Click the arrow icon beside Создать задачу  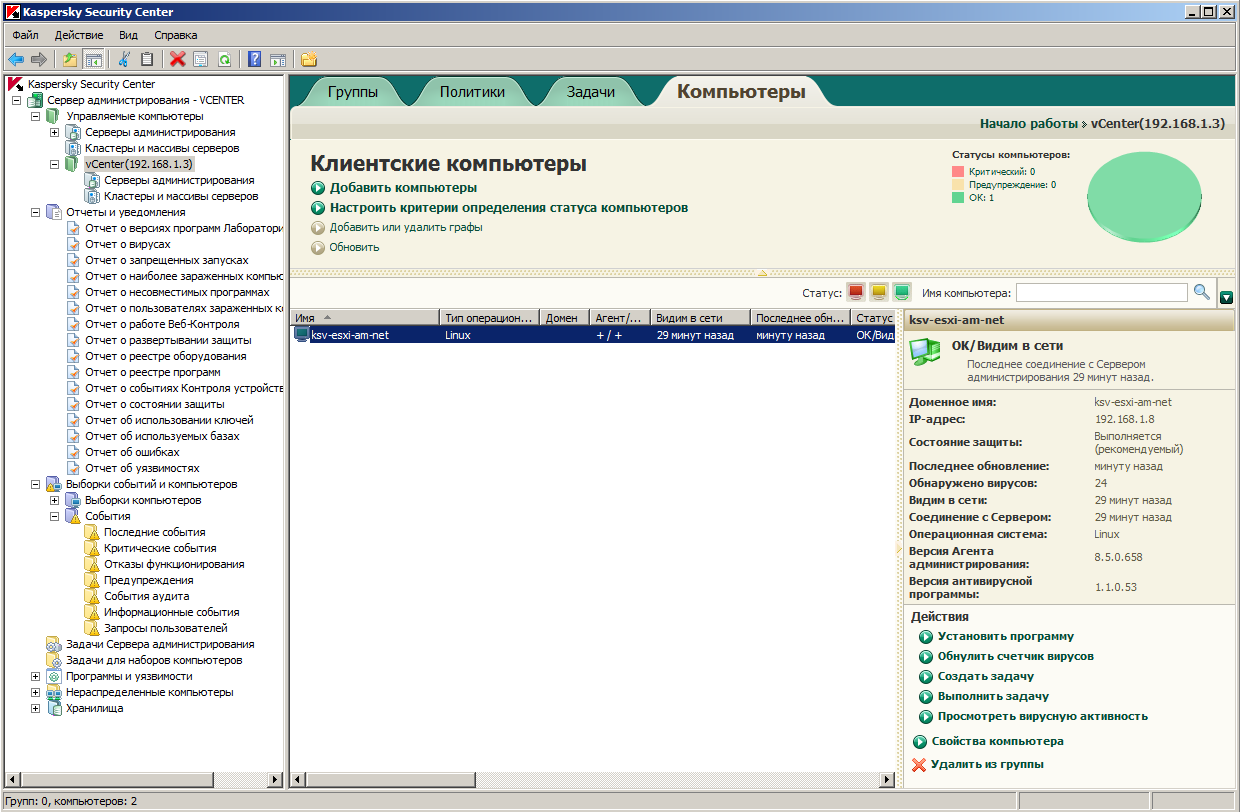click(926, 677)
